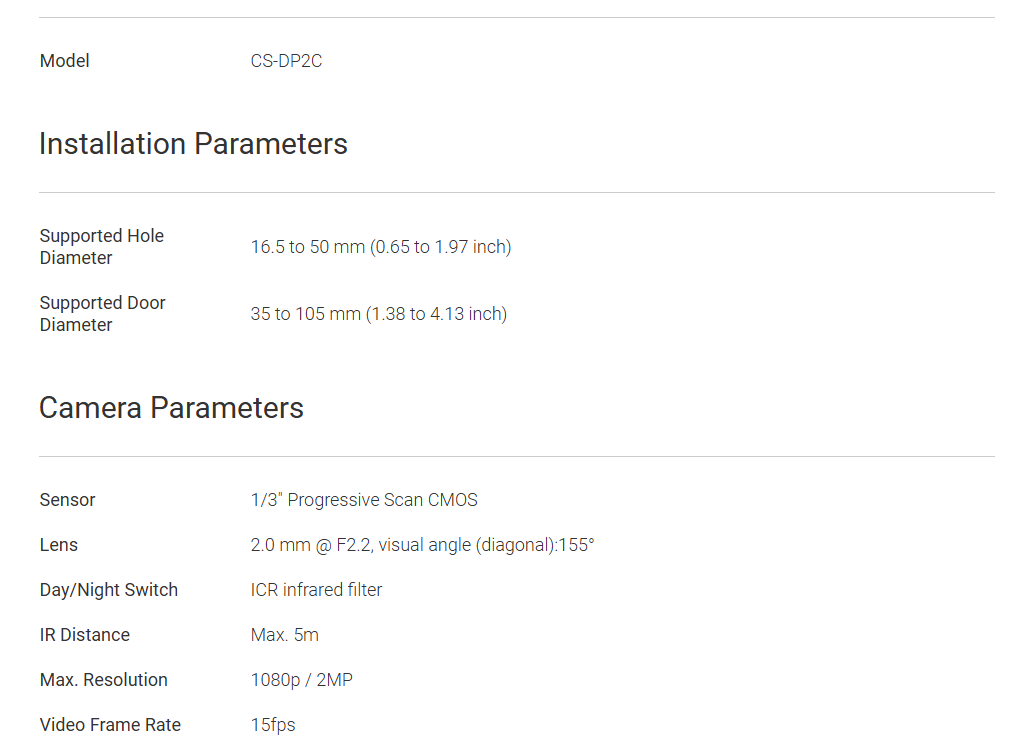
Task: Click the Installation Parameters heading
Action: 193,144
